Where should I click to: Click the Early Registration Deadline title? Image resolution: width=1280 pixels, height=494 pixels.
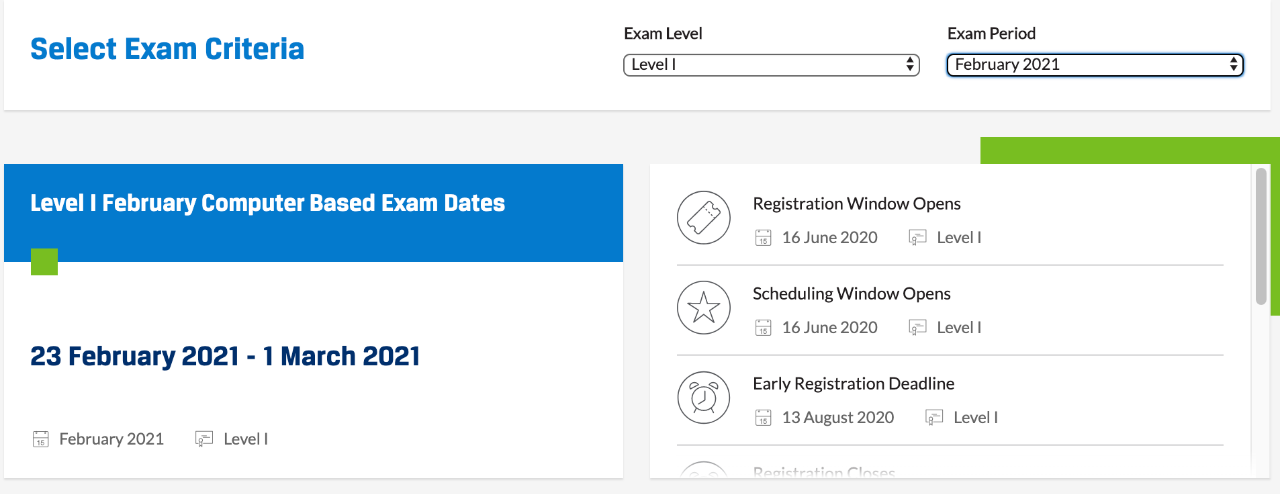[x=853, y=384]
